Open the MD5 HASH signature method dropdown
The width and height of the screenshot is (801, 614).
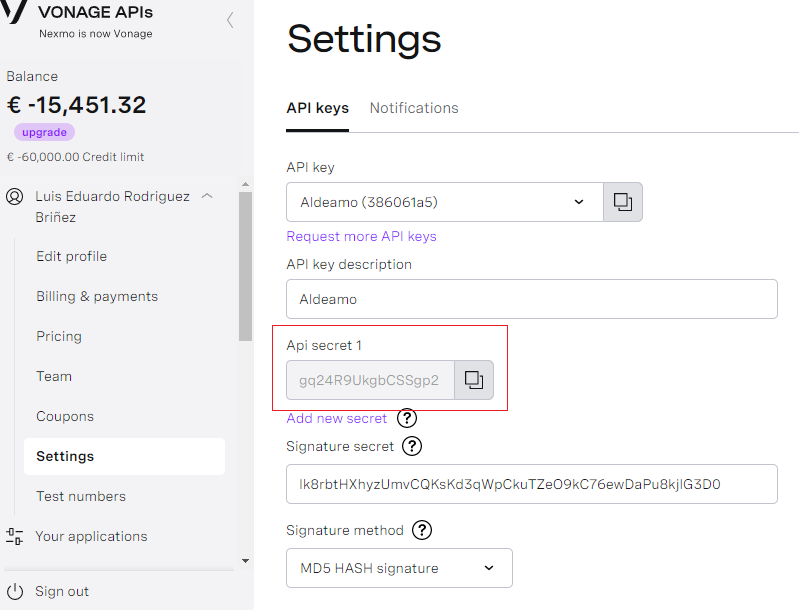pyautogui.click(x=399, y=568)
